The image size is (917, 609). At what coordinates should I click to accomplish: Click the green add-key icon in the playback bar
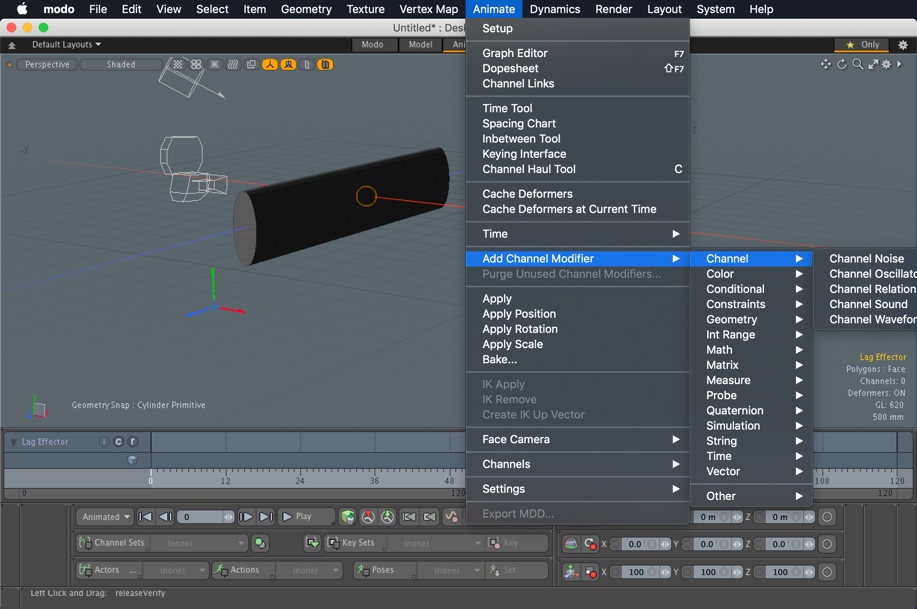386,516
